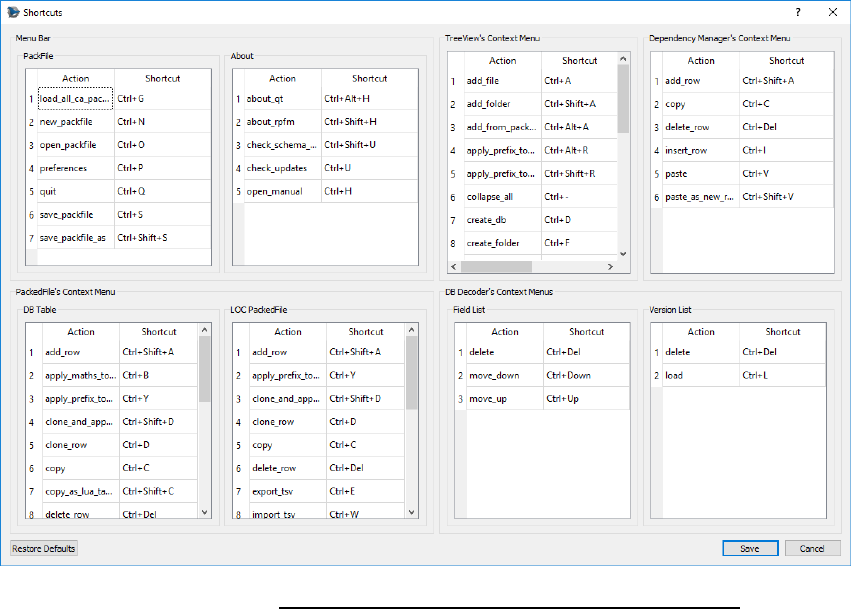Select the Ctrl+Alt+R shortcut cell
Viewport: 851px width, 609px height.
point(580,150)
